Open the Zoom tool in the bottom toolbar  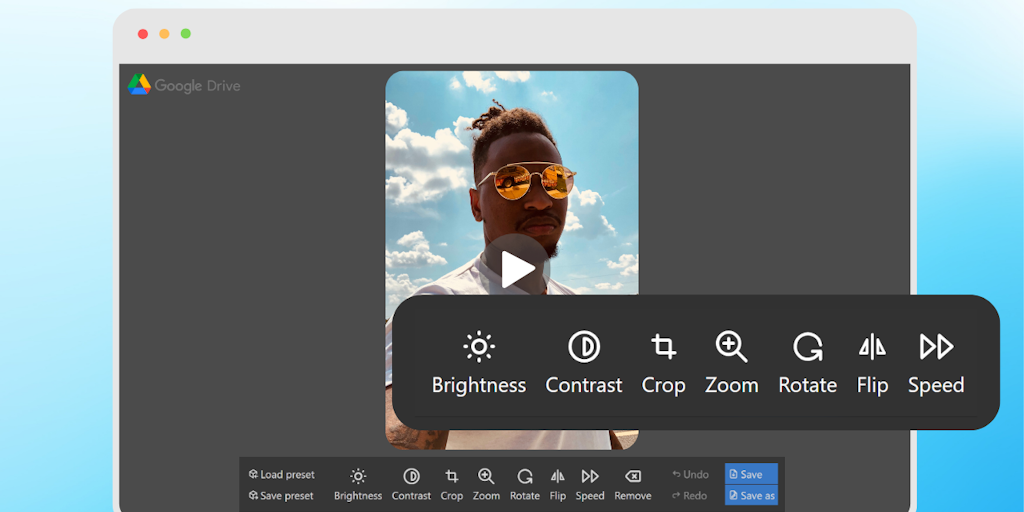pos(486,477)
